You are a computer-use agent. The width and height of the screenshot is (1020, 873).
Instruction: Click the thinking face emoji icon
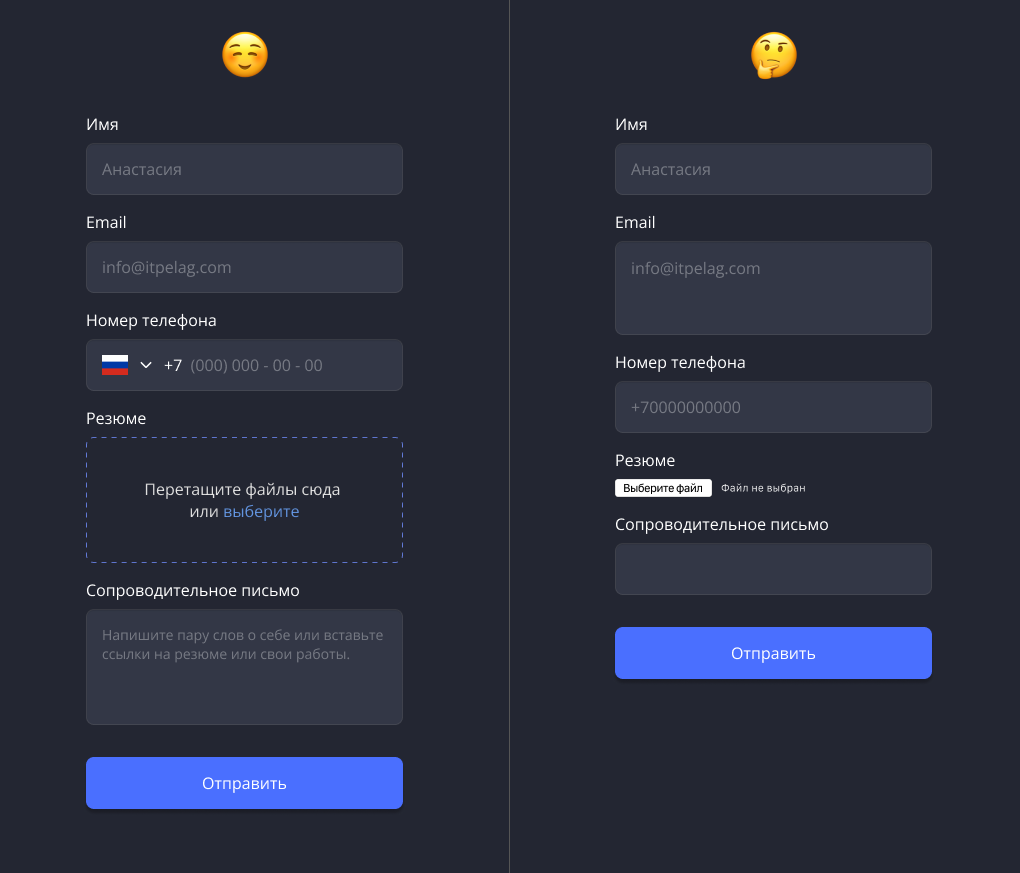coord(773,55)
